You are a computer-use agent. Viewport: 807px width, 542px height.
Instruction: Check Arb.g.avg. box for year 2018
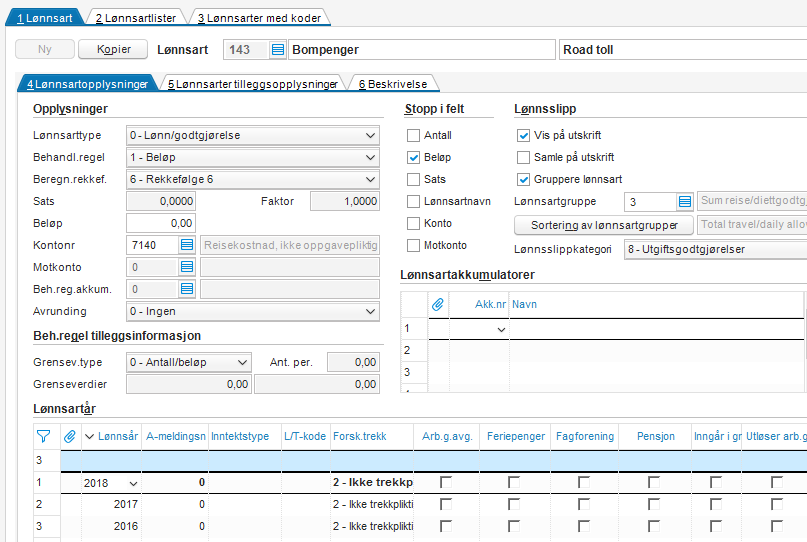446,482
